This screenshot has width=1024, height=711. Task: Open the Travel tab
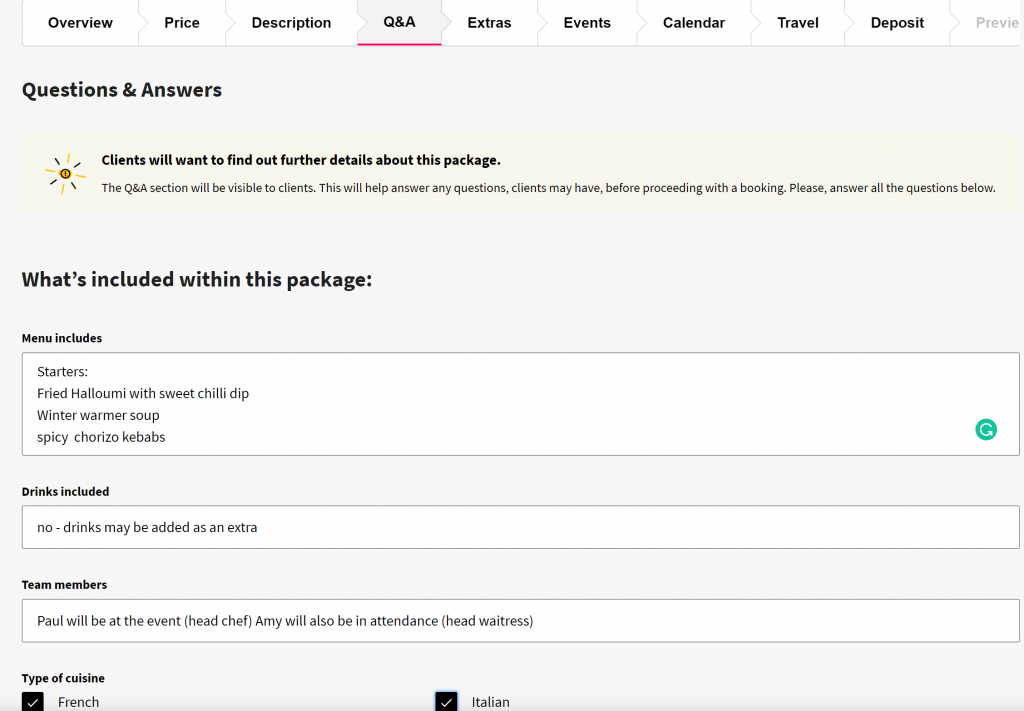(798, 23)
